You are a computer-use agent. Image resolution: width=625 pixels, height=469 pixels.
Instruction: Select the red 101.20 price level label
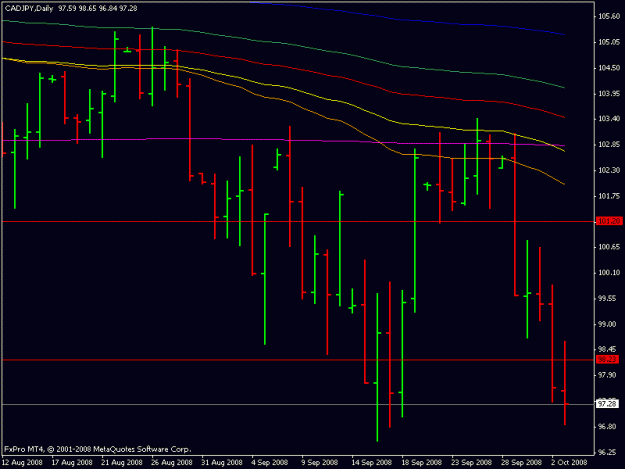tap(609, 221)
